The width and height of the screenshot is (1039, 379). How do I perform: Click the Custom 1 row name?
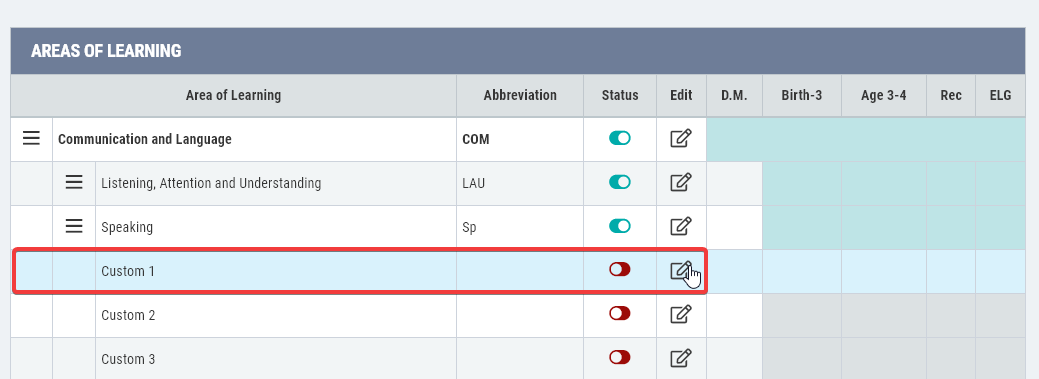(x=128, y=271)
